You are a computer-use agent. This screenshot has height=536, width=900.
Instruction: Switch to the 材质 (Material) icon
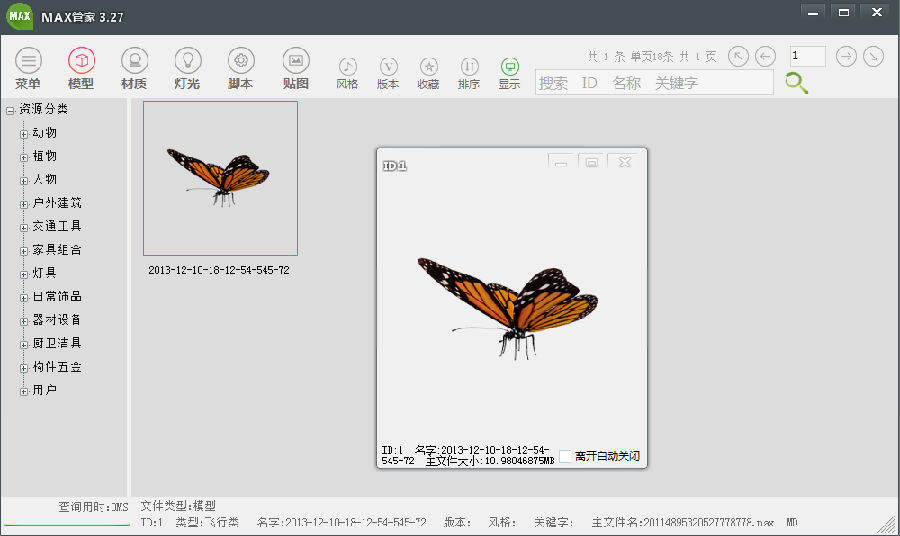tap(134, 61)
